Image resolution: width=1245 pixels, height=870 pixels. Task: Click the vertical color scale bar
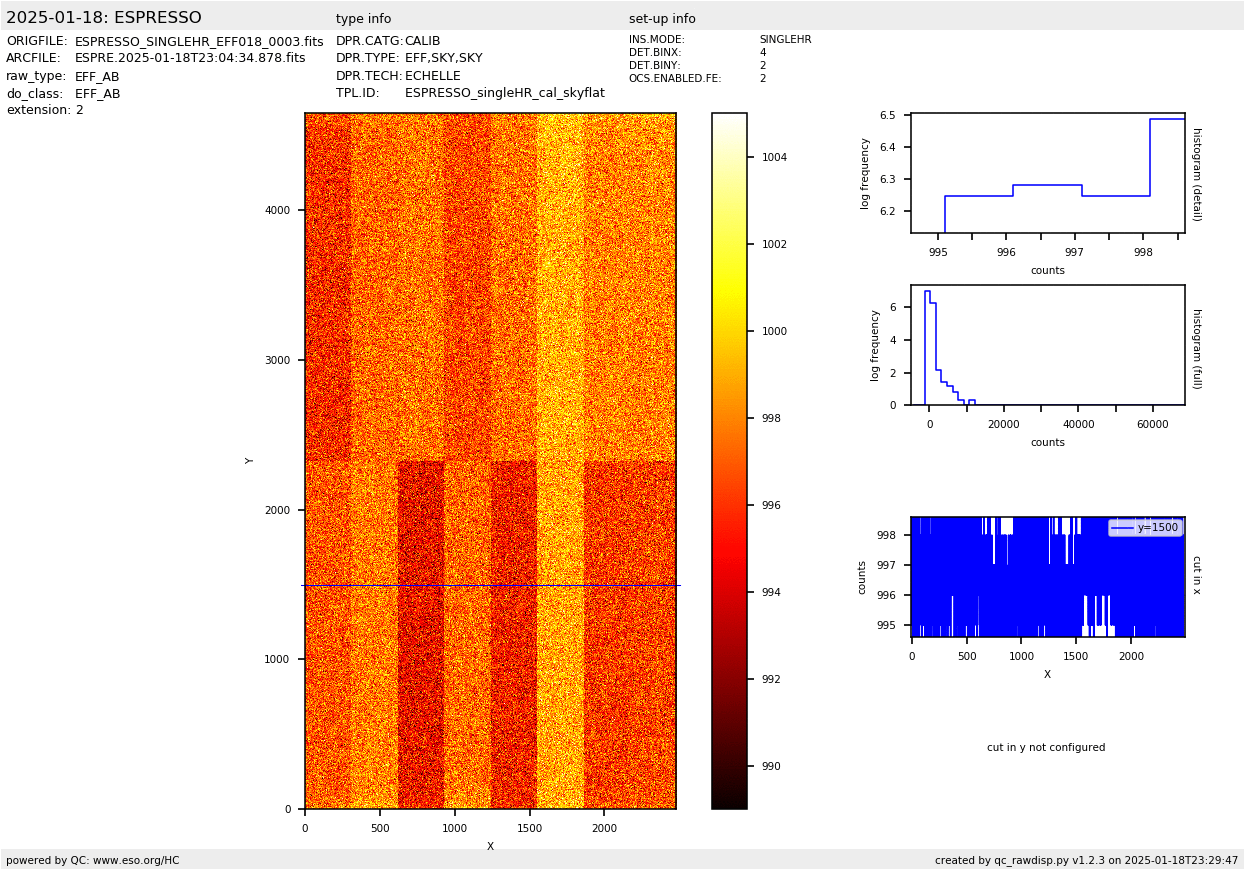(x=729, y=460)
